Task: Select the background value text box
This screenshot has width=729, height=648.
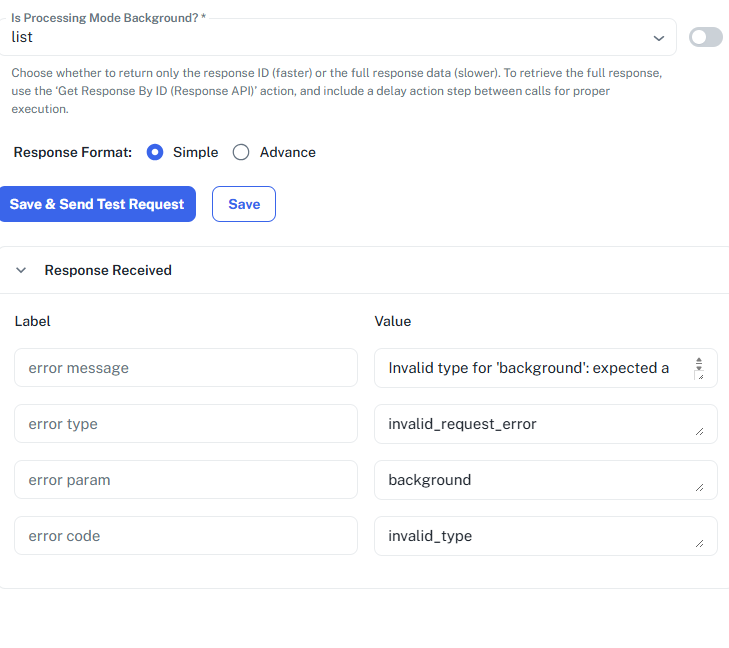Action: (x=530, y=480)
